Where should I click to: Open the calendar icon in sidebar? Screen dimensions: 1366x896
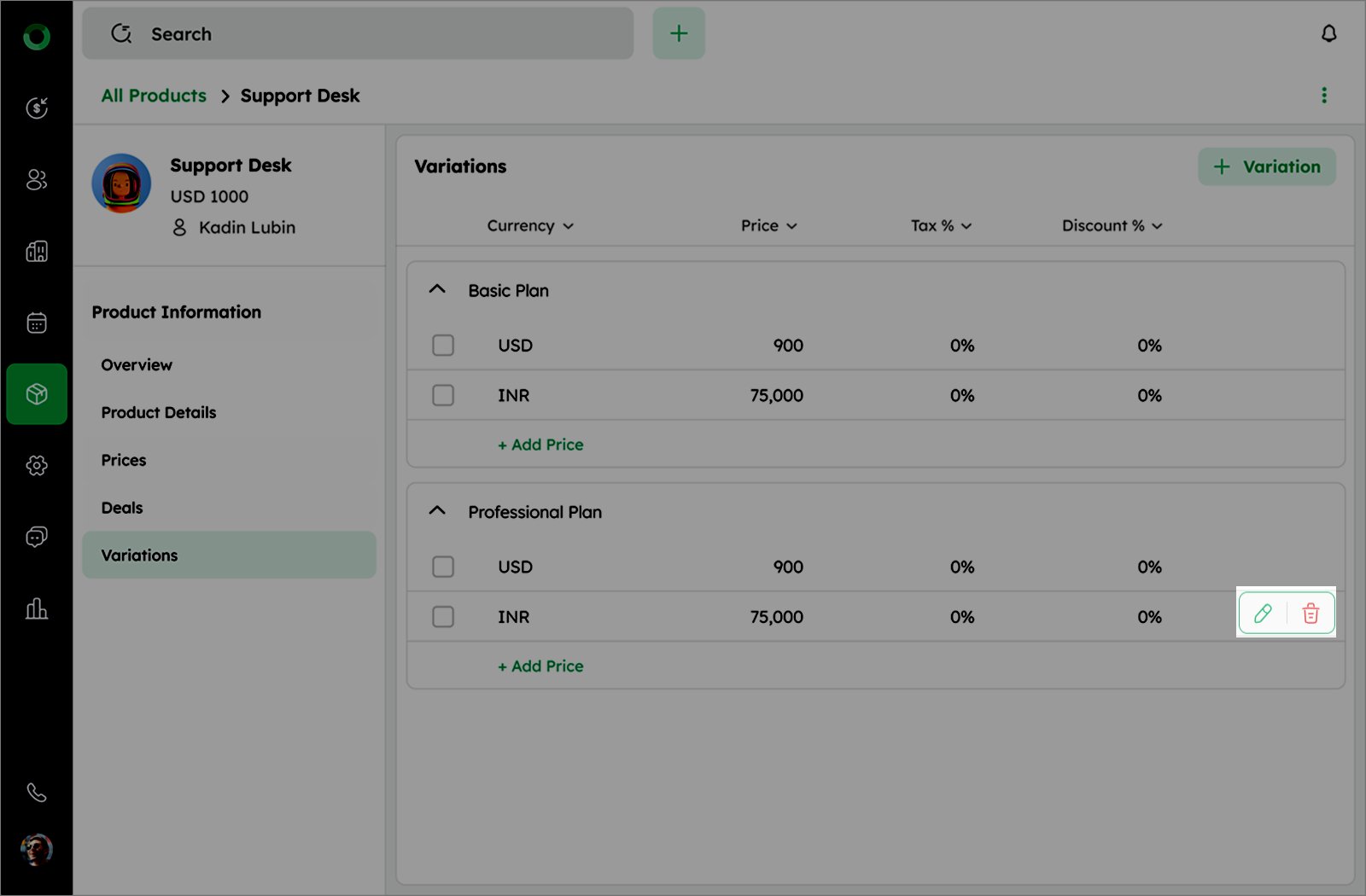pos(37,323)
